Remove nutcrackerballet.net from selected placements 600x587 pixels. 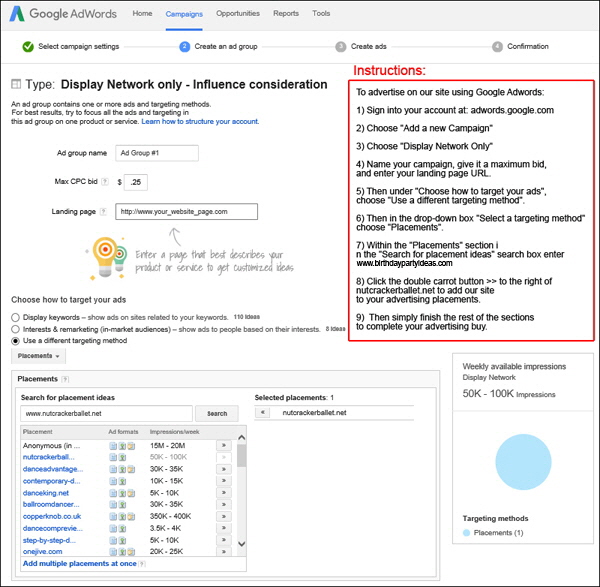(x=262, y=413)
